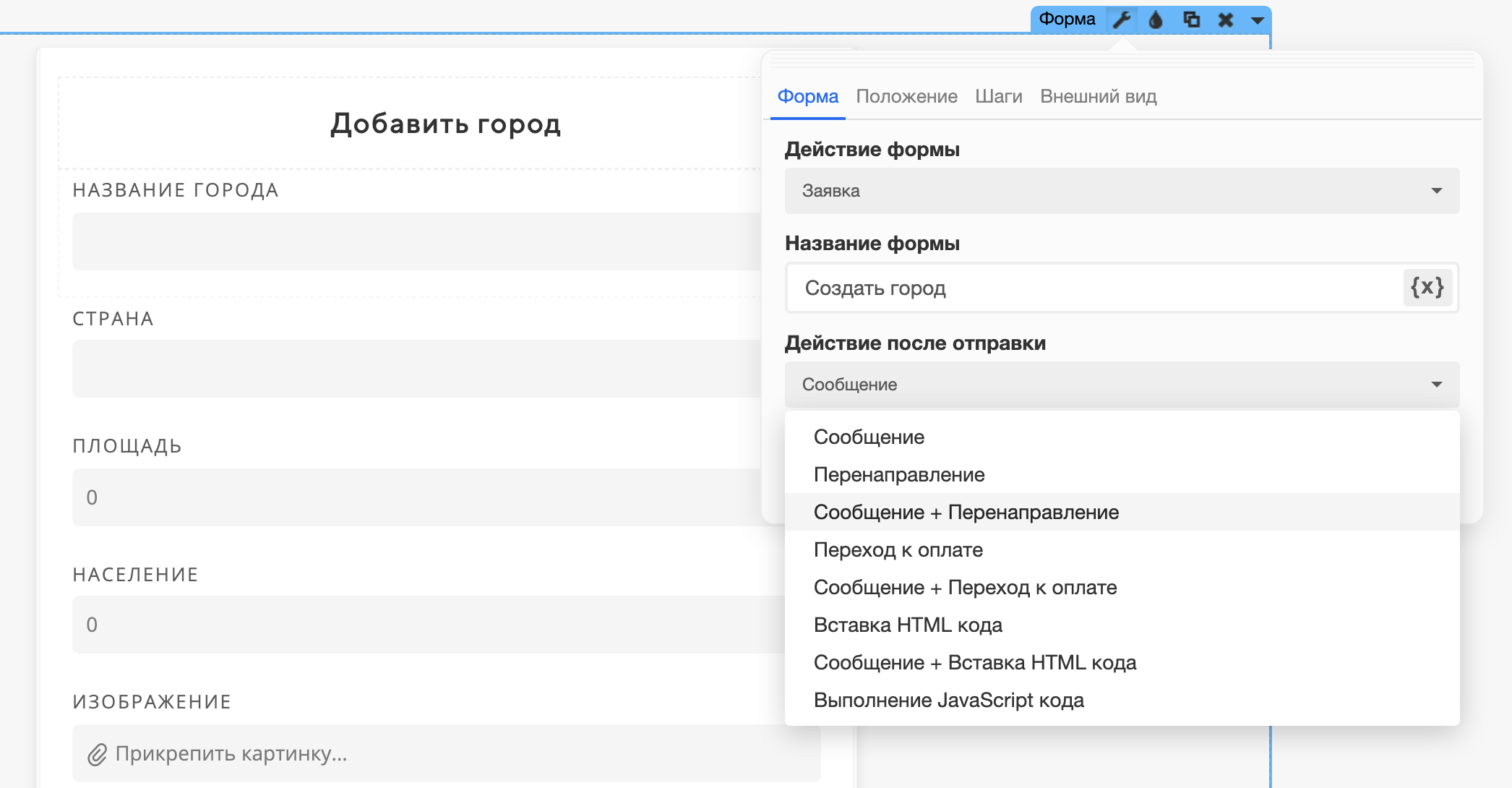Switch to the Форма tab
This screenshot has height=788, width=1512.
pyautogui.click(x=808, y=96)
